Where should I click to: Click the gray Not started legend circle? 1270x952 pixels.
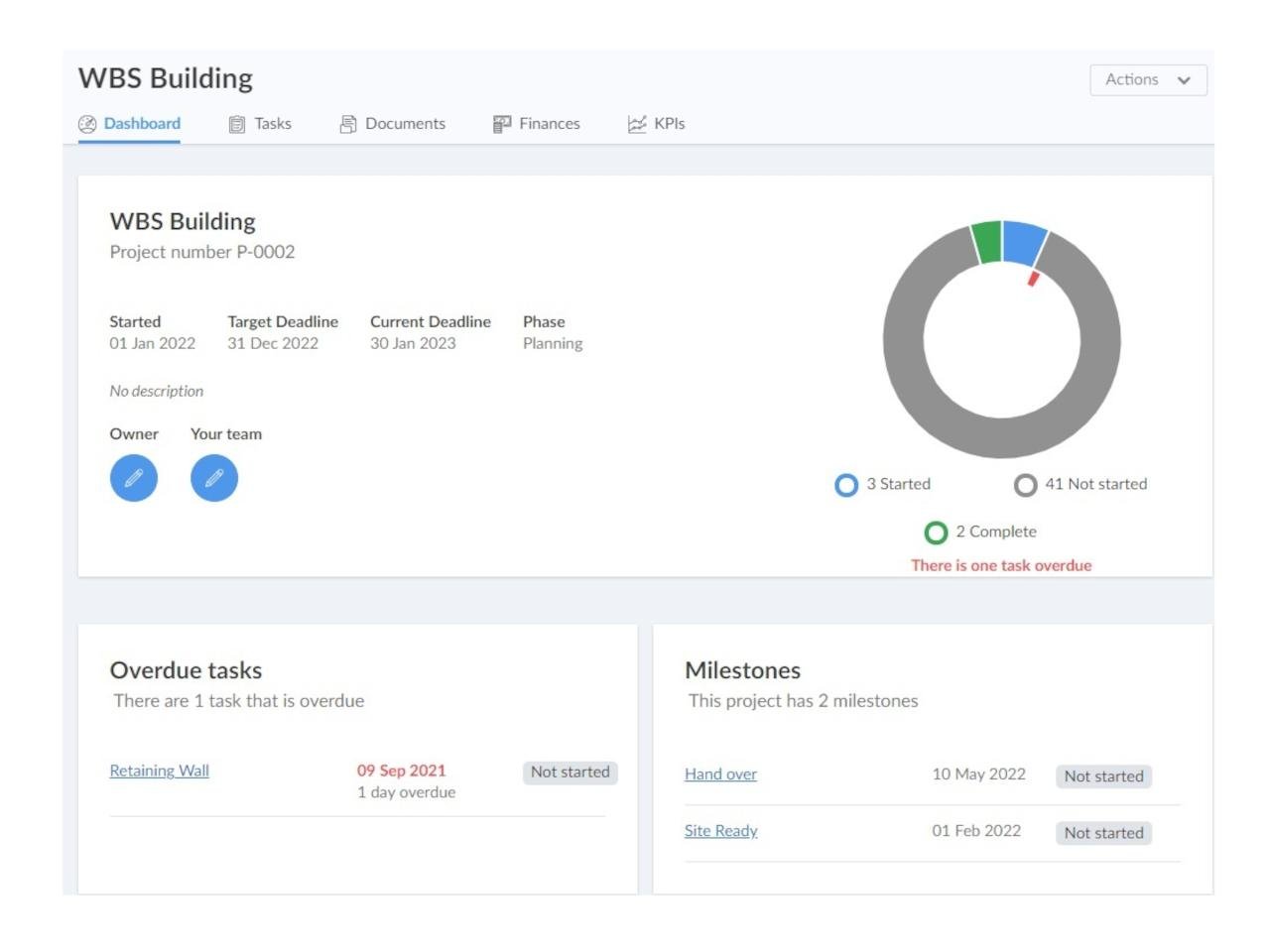[1025, 485]
